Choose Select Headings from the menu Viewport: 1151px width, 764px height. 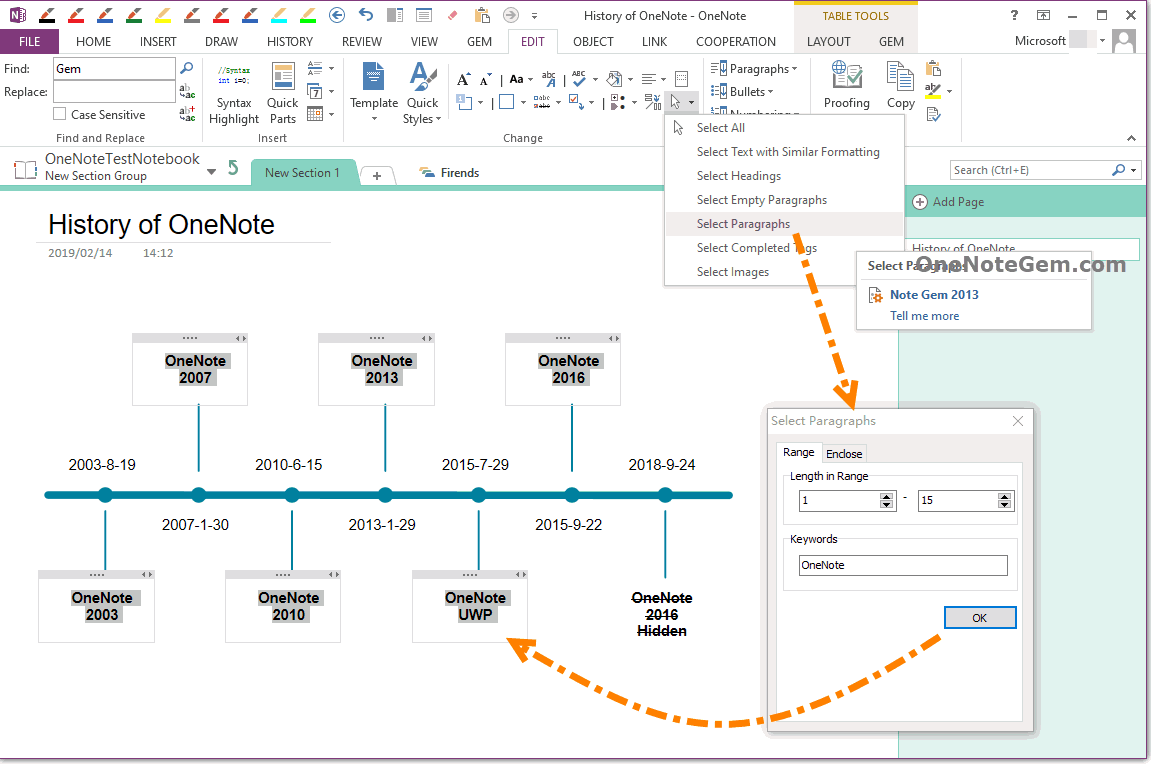pos(738,176)
